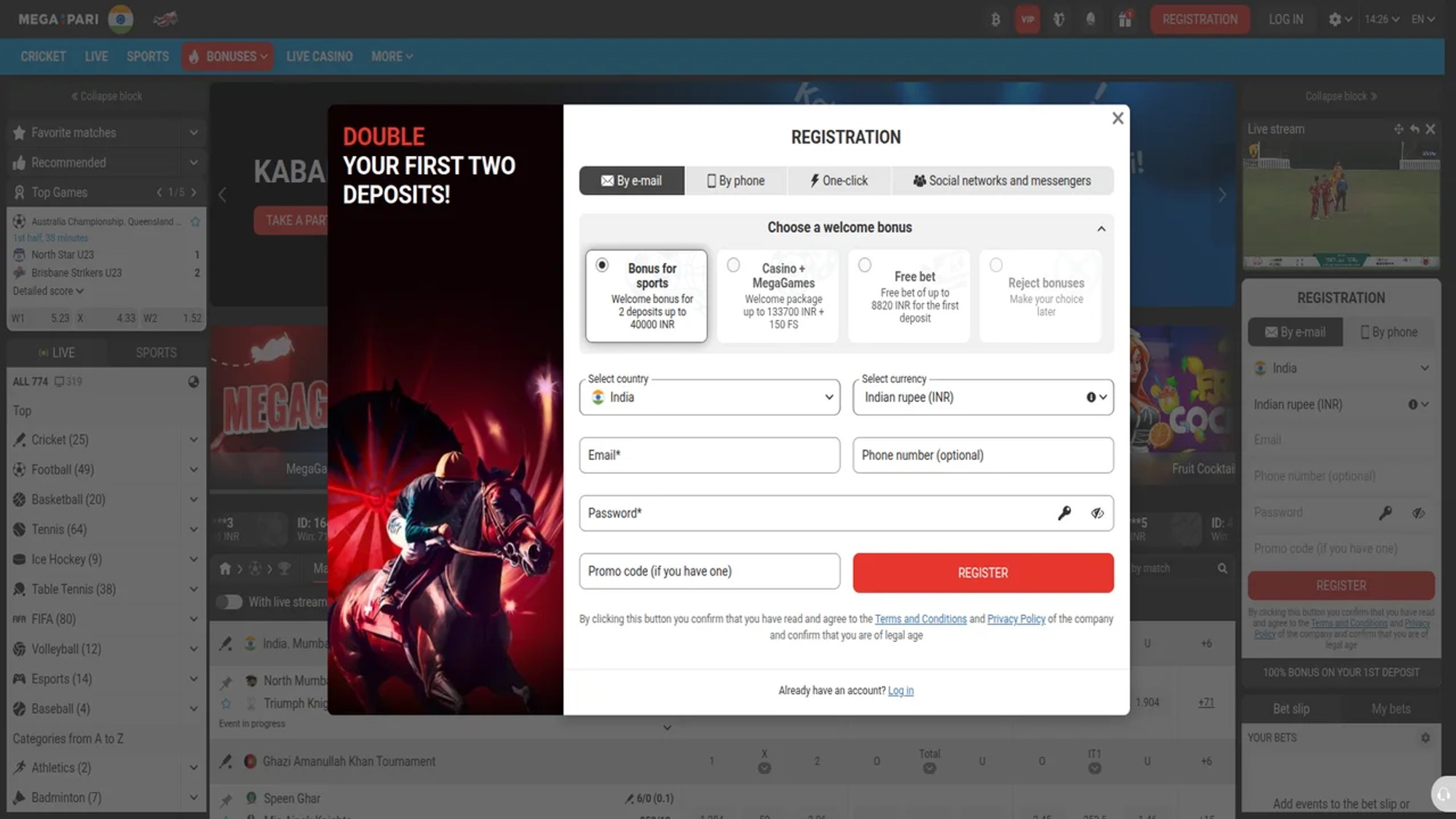Select the Free bet bonus radio
1456x819 pixels.
coord(864,265)
